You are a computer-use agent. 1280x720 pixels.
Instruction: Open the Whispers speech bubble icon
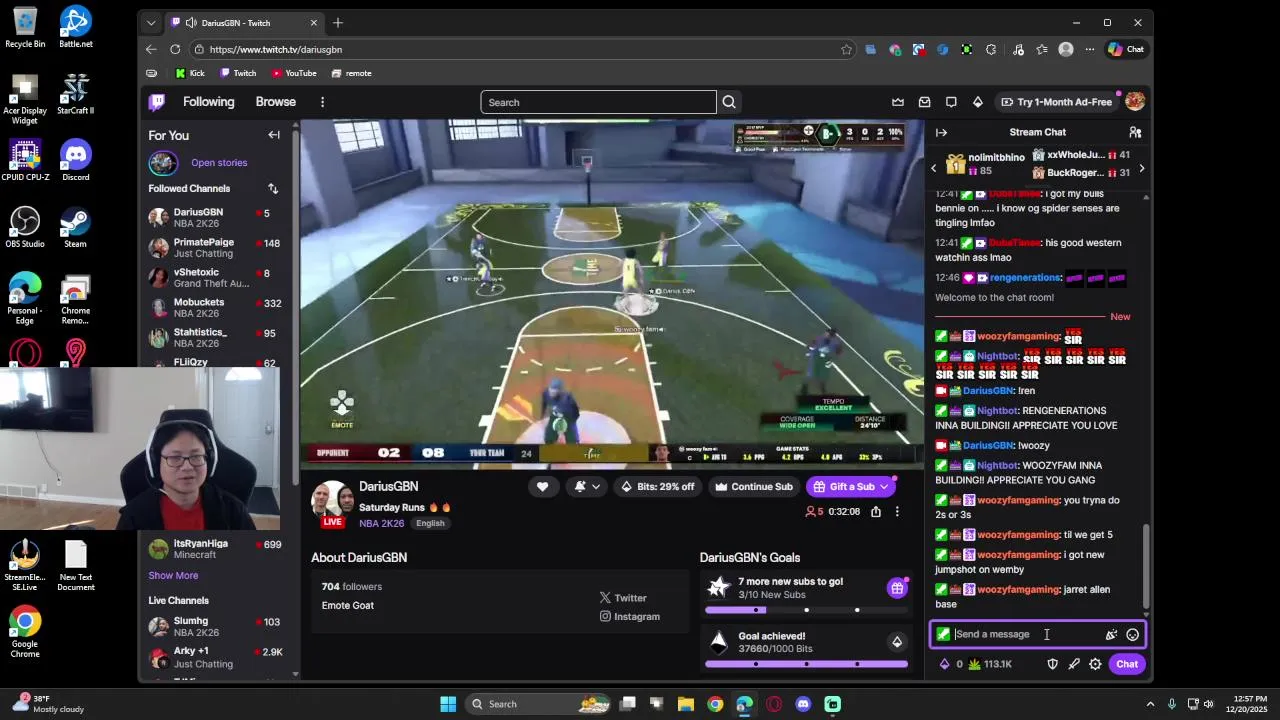[x=951, y=102]
